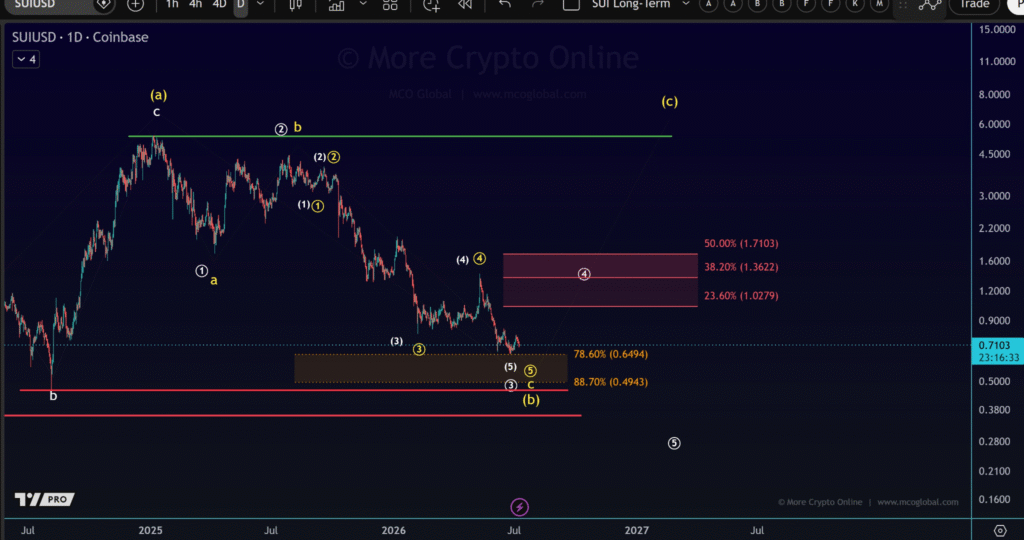Start bar replay with the rewind icon
Viewport: 1024px width, 540px height.
tap(465, 5)
